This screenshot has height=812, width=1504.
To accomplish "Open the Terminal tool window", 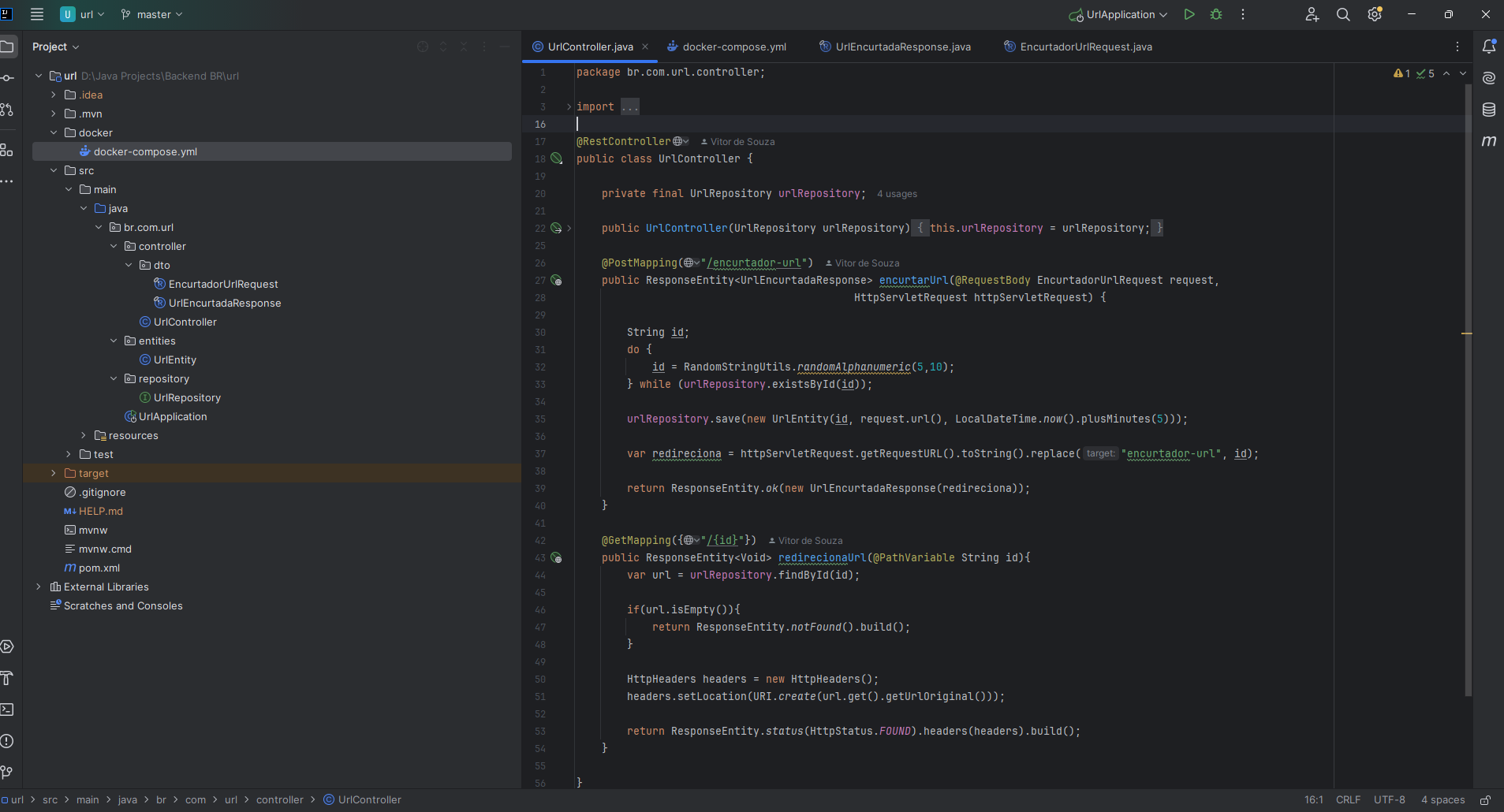I will tap(7, 710).
